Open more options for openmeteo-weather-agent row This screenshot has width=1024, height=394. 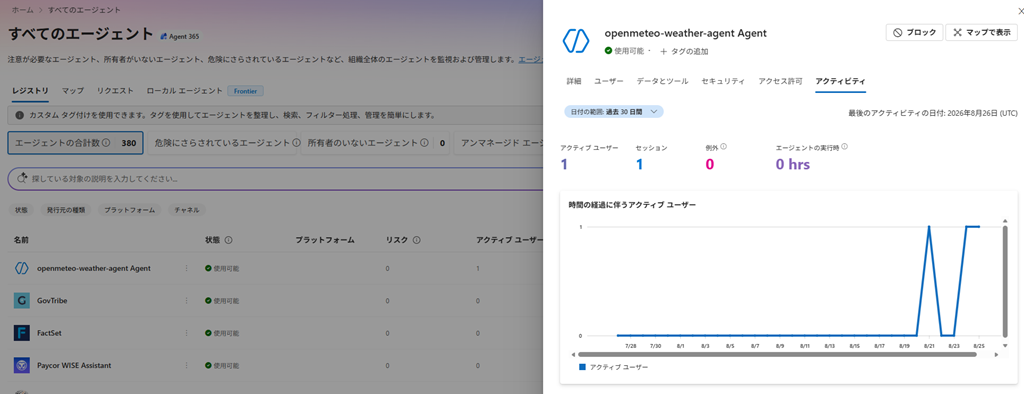pyautogui.click(x=186, y=268)
